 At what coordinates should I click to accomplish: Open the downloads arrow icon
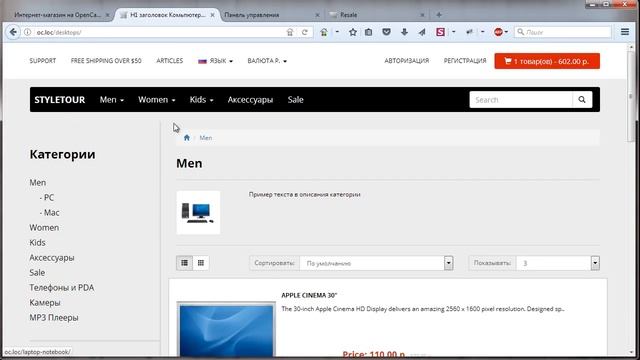(x=404, y=32)
